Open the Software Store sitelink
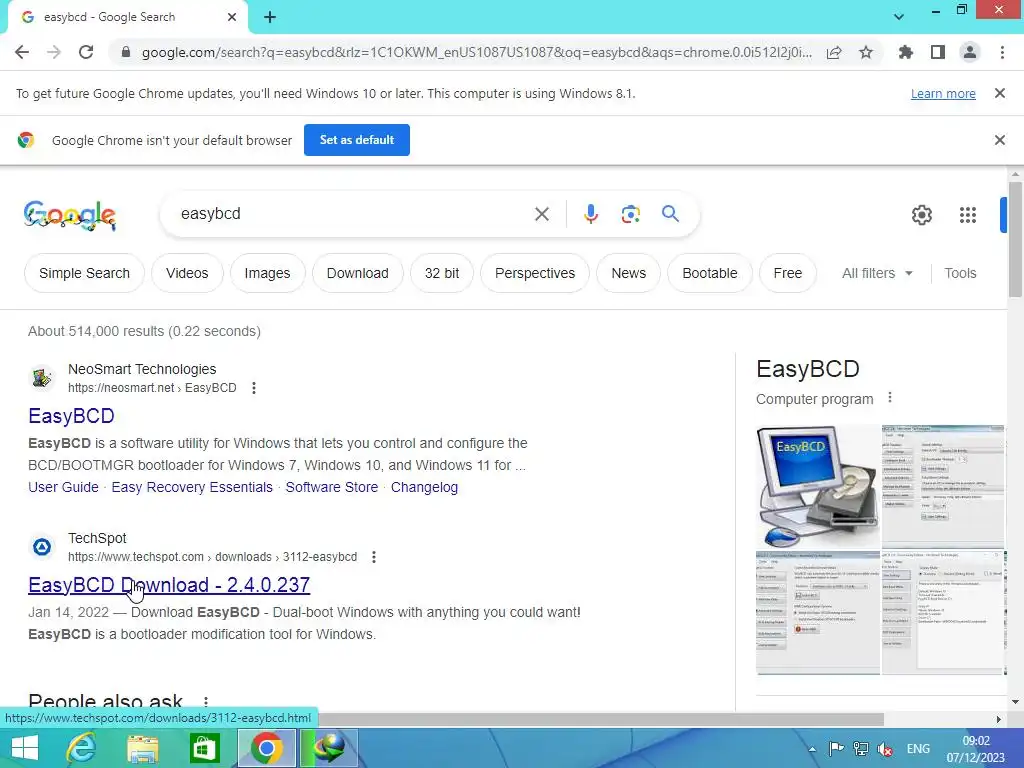 (x=332, y=487)
